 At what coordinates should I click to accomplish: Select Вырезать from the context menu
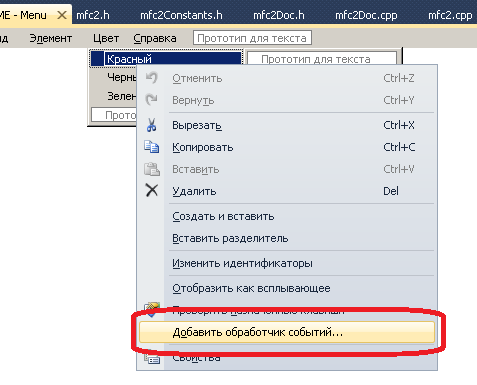click(x=287, y=125)
